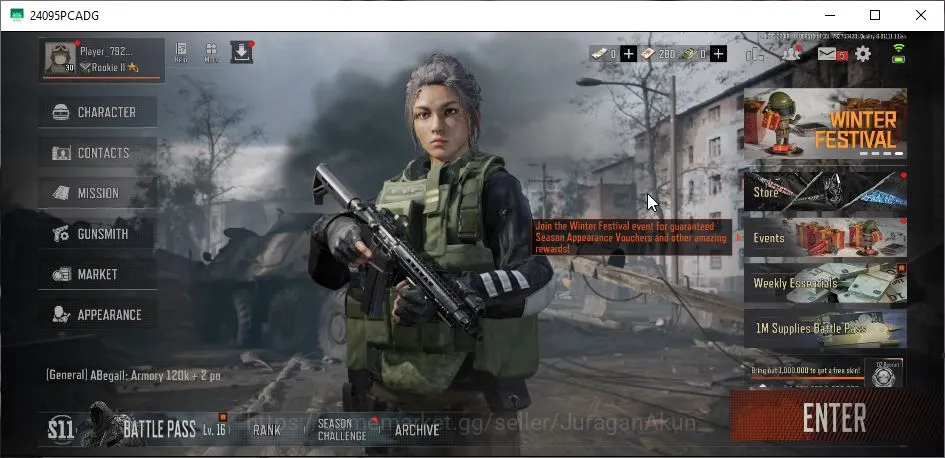The image size is (945, 458).
Task: Open the More options grid icon
Action: 211,52
